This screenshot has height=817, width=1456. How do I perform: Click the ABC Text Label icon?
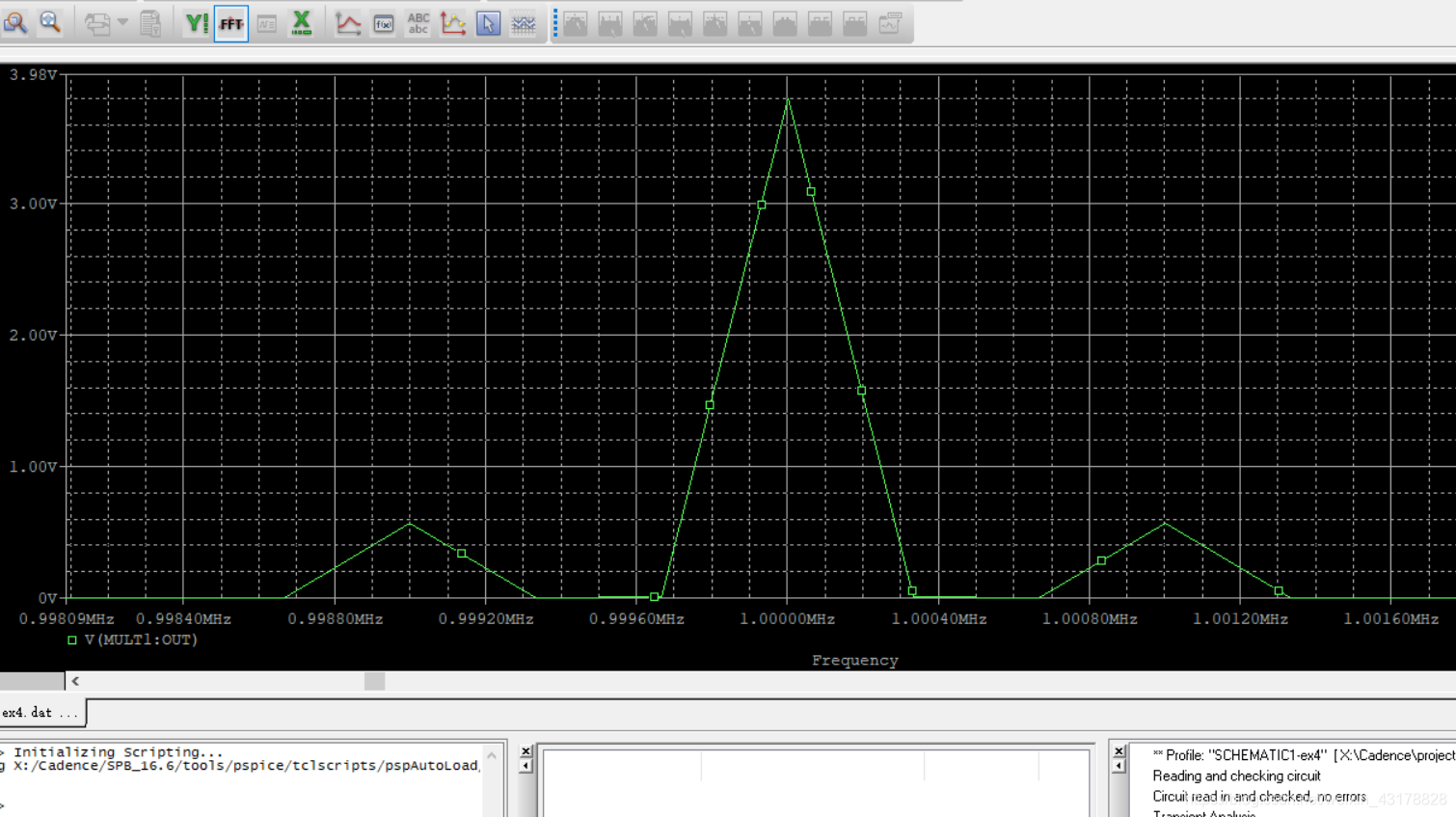418,23
